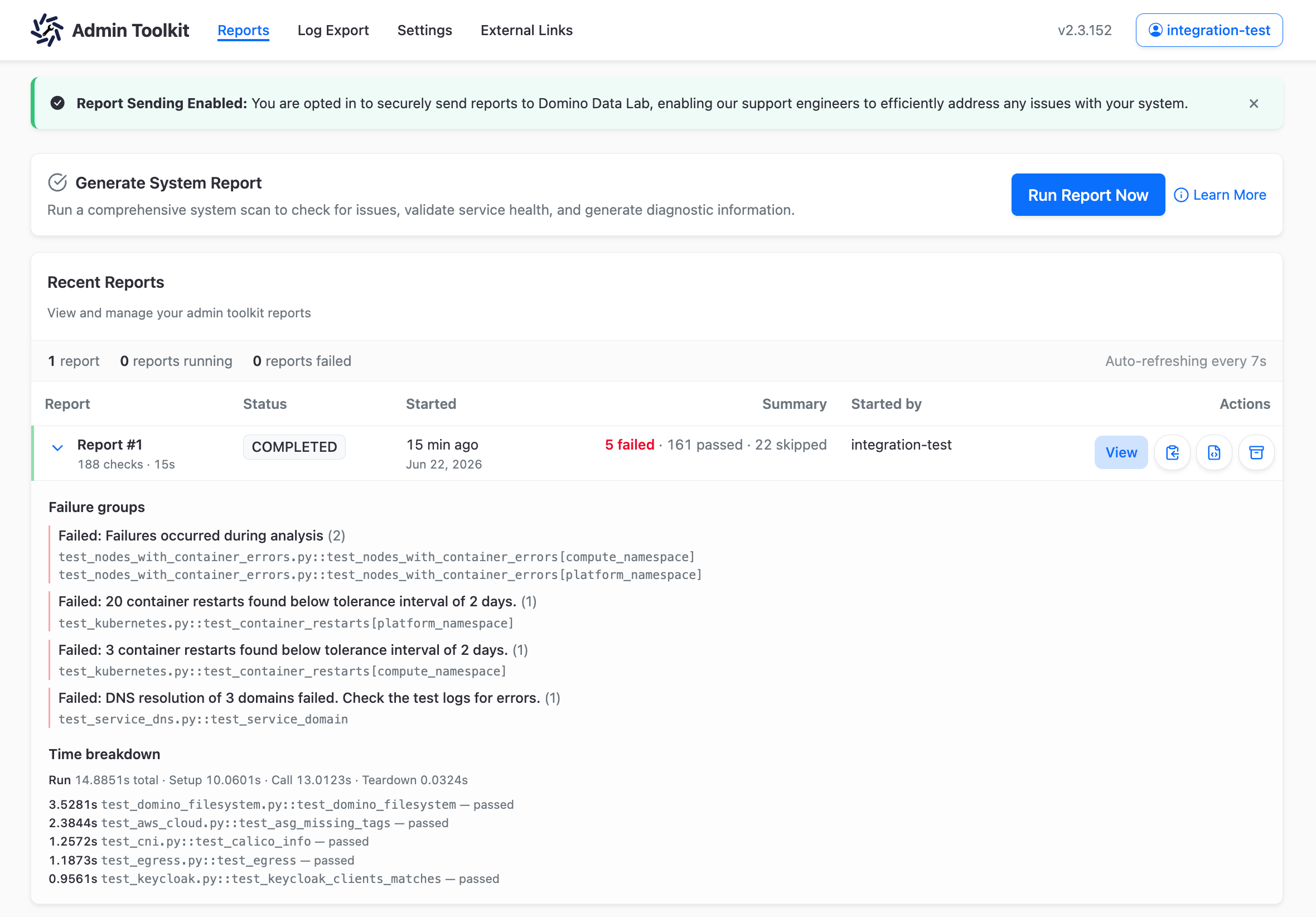1316x917 pixels.
Task: Click the '161 passed' summary text
Action: pos(704,445)
